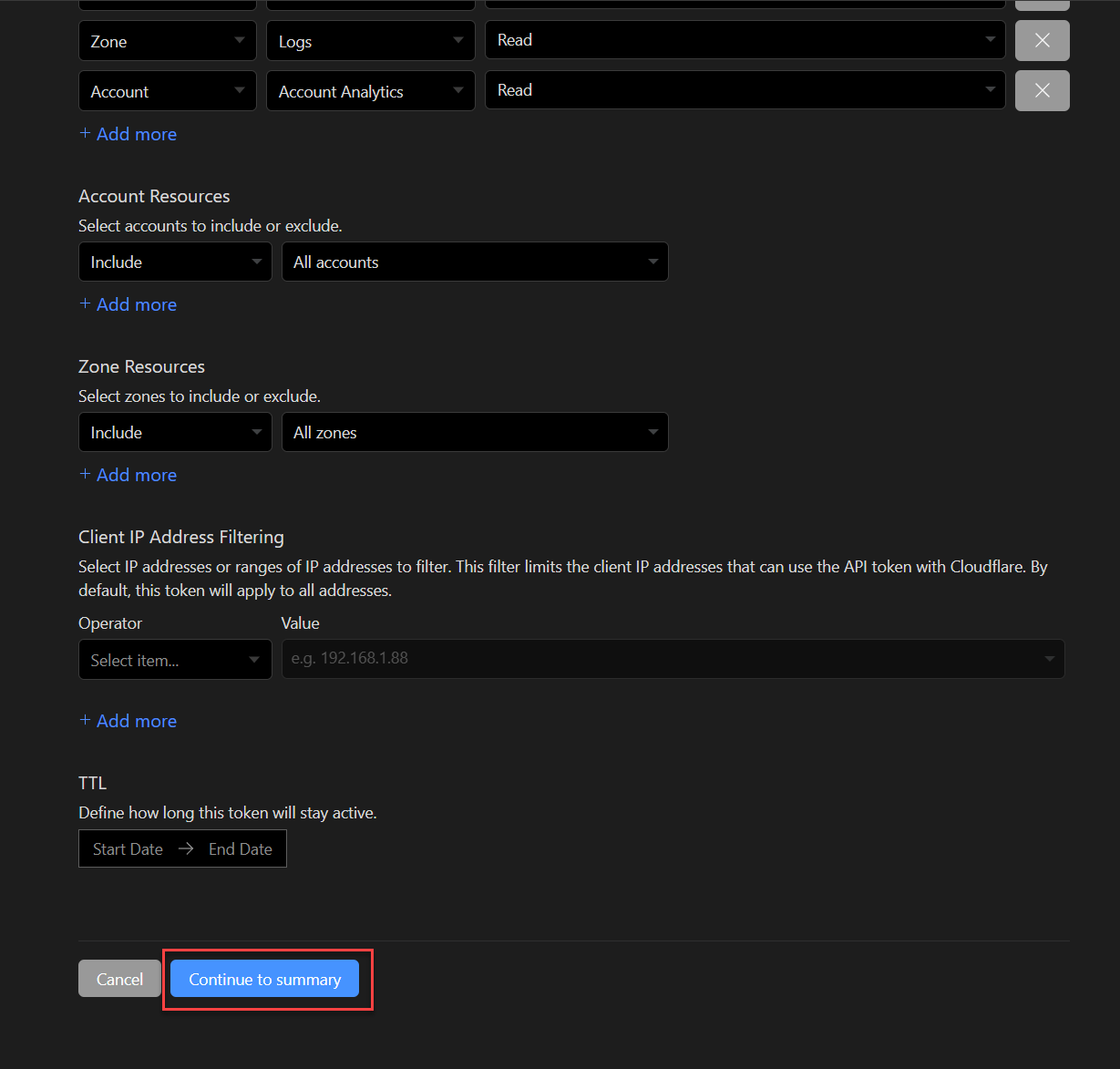This screenshot has height=1069, width=1120.
Task: Change the Read access level for Logs
Action: [x=745, y=40]
